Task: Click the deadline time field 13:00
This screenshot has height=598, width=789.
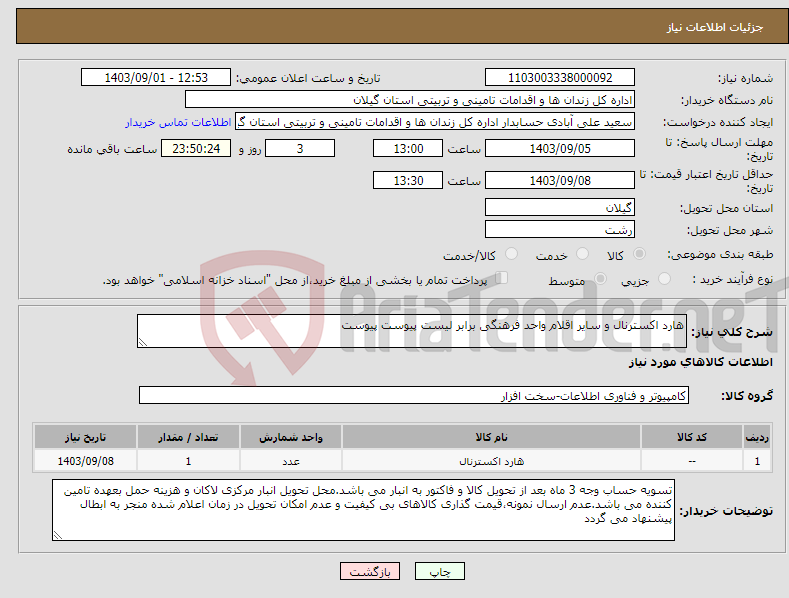Action: point(408,148)
